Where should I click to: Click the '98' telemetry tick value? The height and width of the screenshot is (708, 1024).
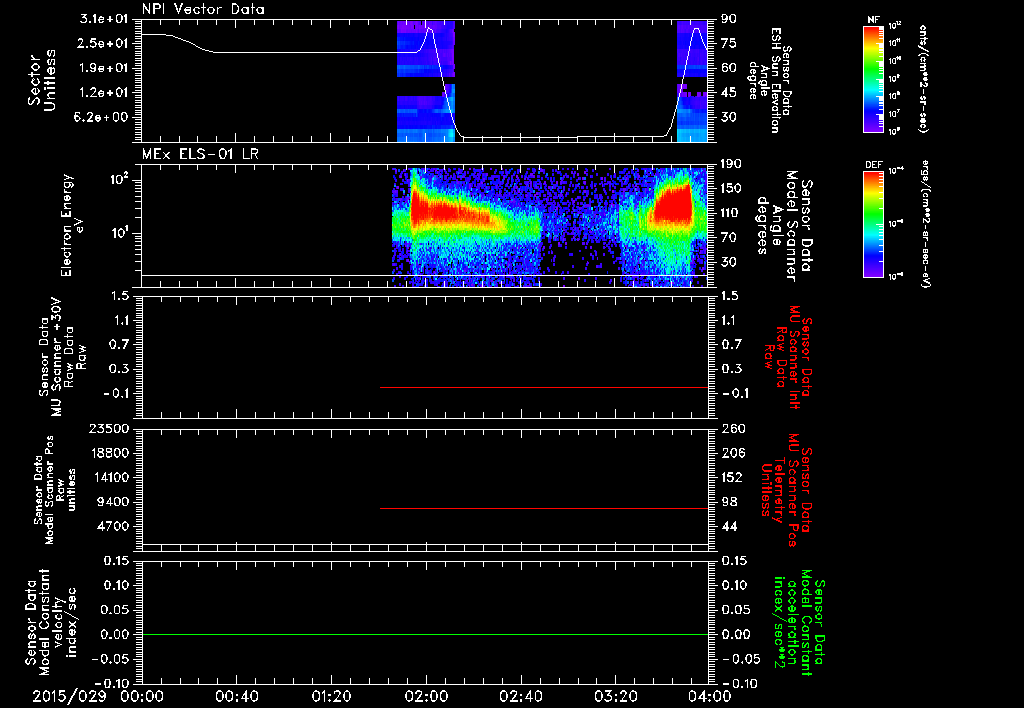pos(728,502)
